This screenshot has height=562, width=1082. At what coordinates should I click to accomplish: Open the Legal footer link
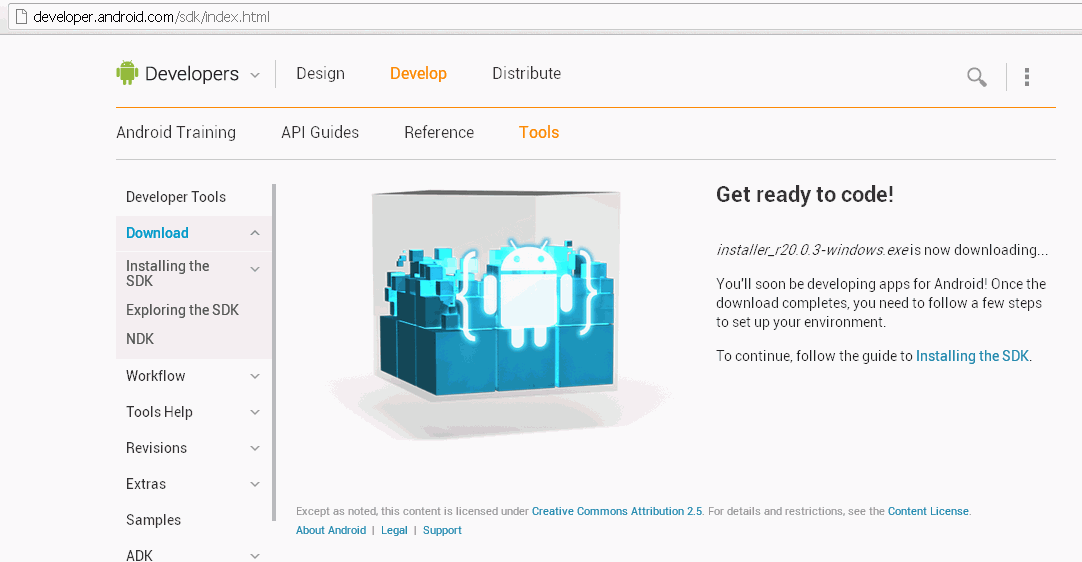tap(394, 530)
